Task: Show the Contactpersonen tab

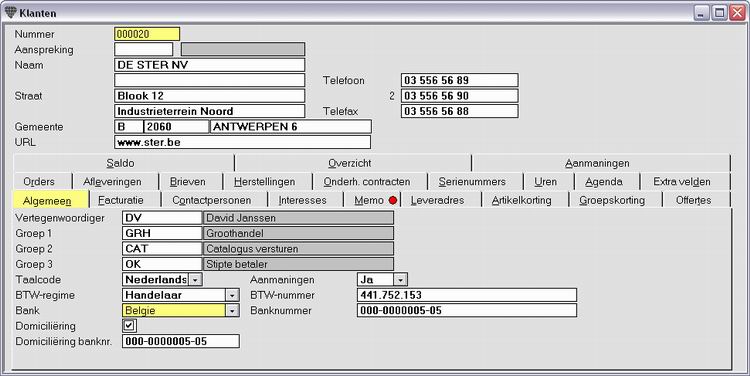Action: [x=214, y=200]
